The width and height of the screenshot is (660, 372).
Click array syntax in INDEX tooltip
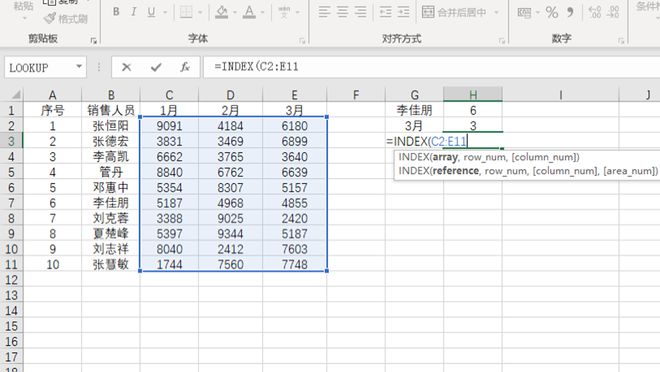pos(489,157)
